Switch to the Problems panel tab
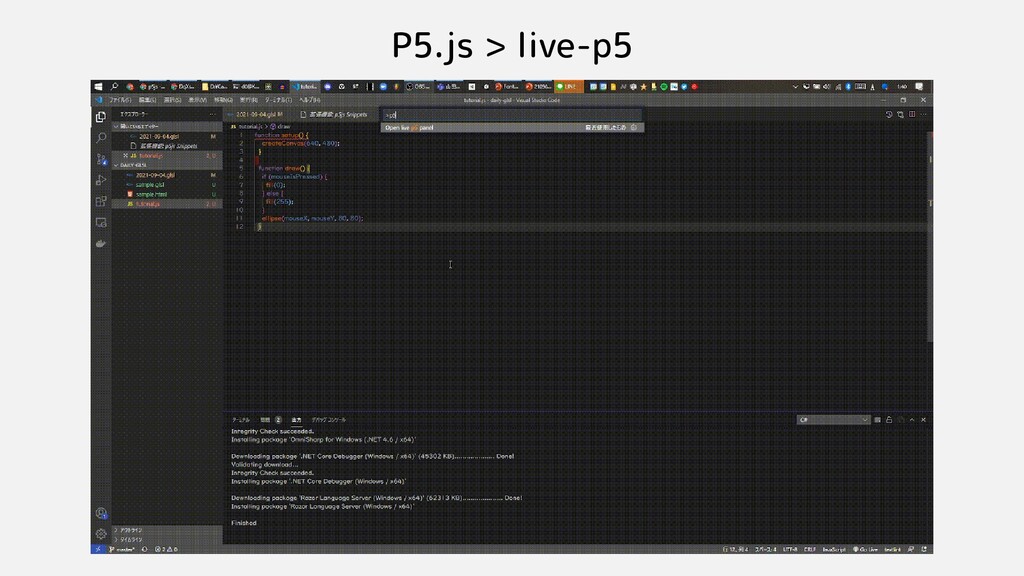 pos(270,420)
